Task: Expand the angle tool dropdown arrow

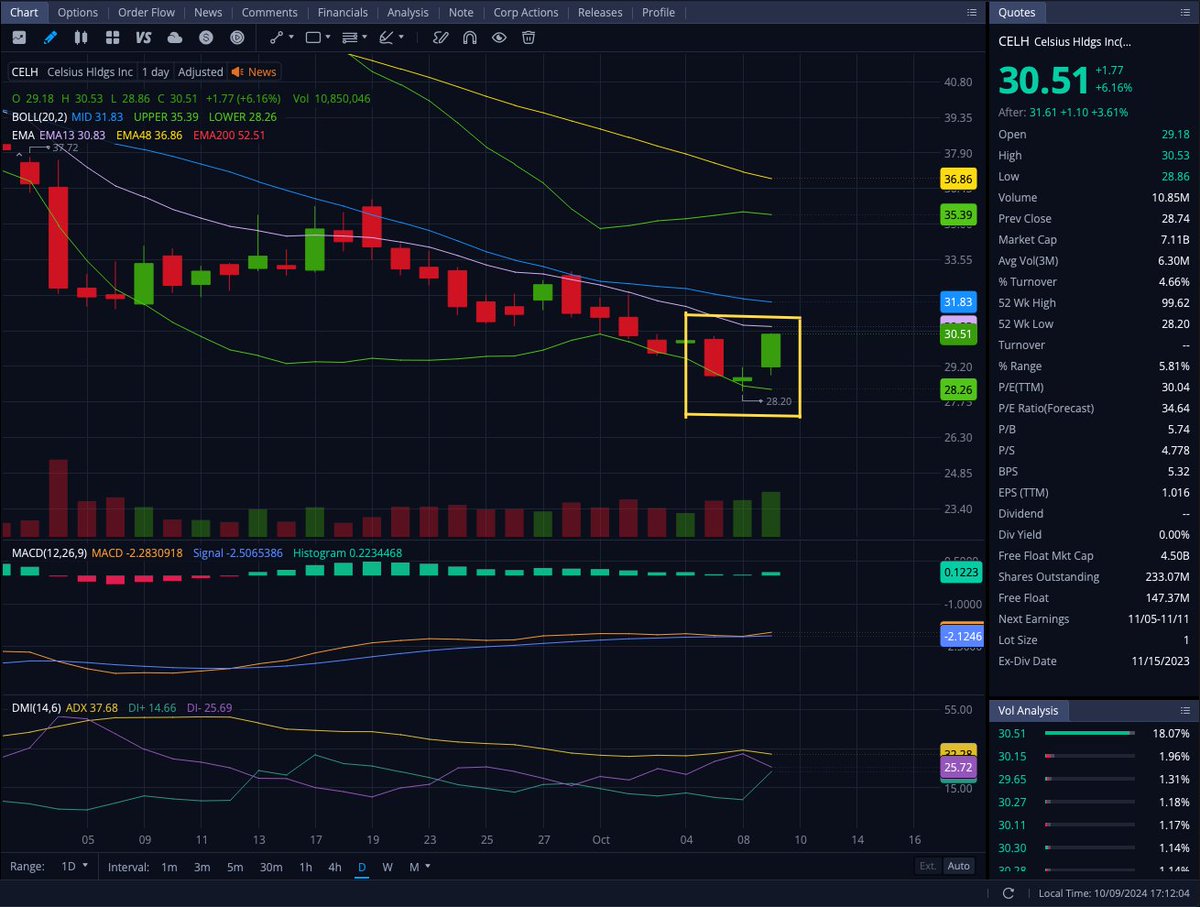Action: 402,37
